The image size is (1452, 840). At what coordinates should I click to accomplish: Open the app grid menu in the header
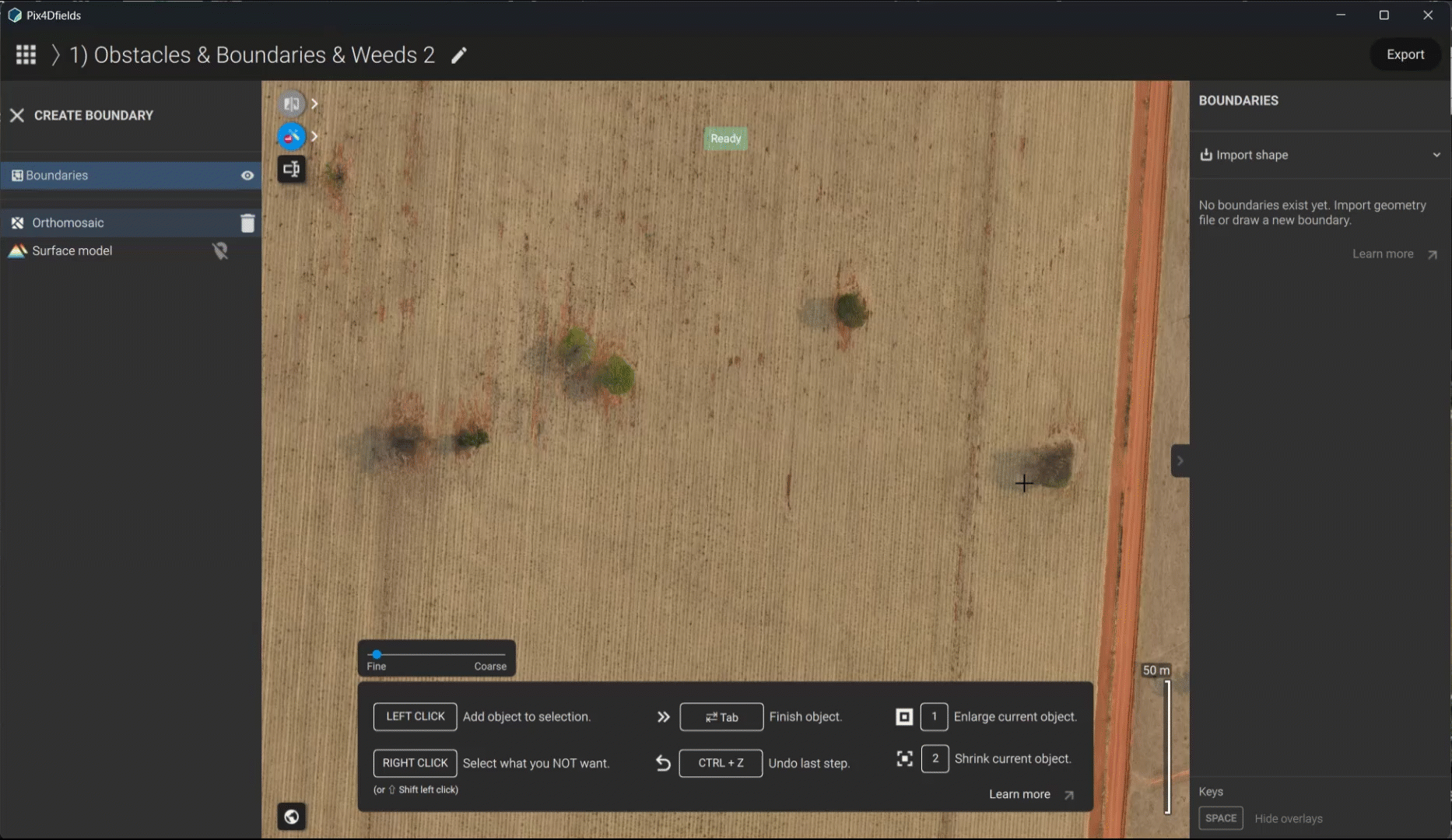[26, 54]
